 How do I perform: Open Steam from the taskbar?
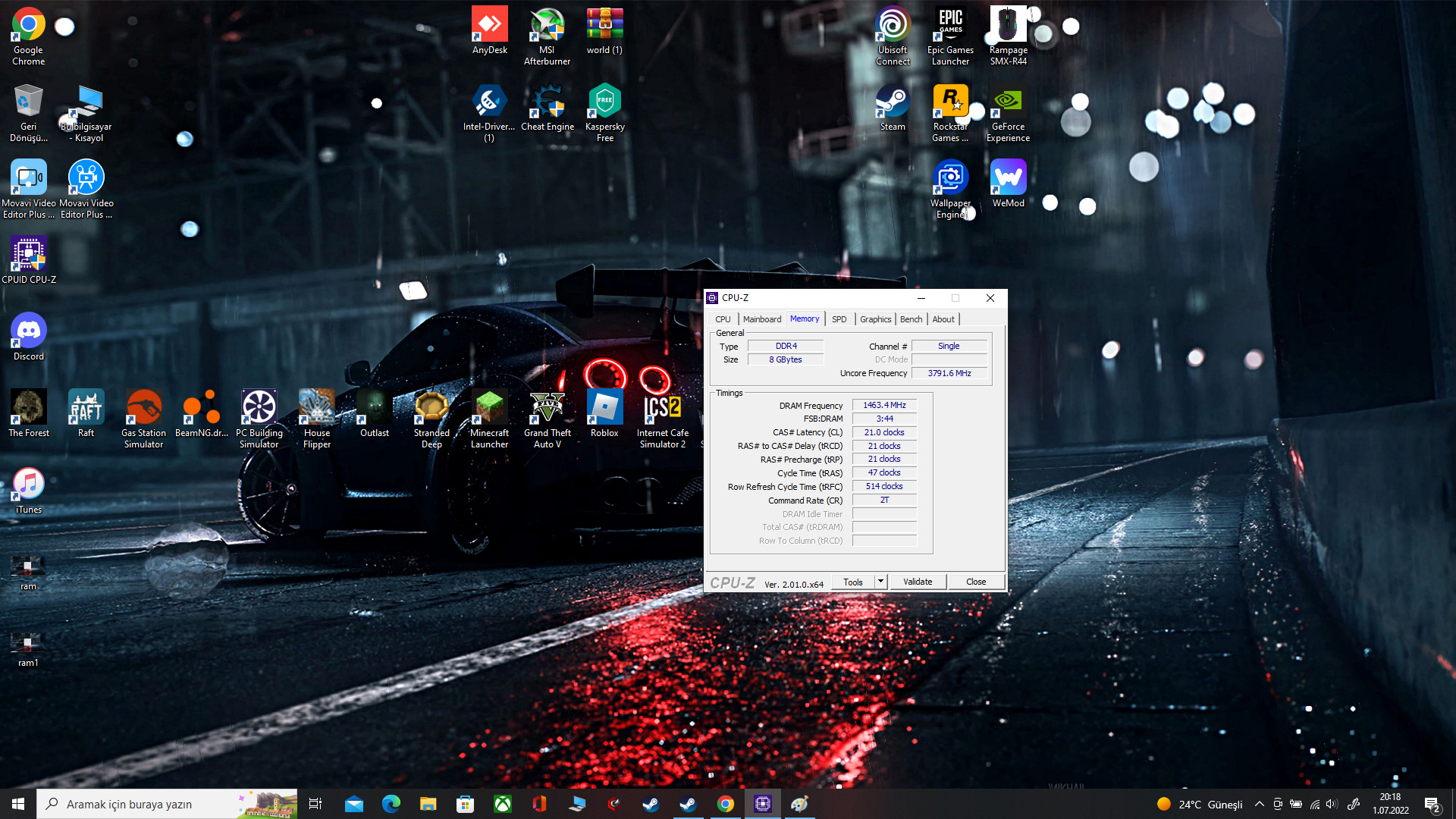pos(651,804)
